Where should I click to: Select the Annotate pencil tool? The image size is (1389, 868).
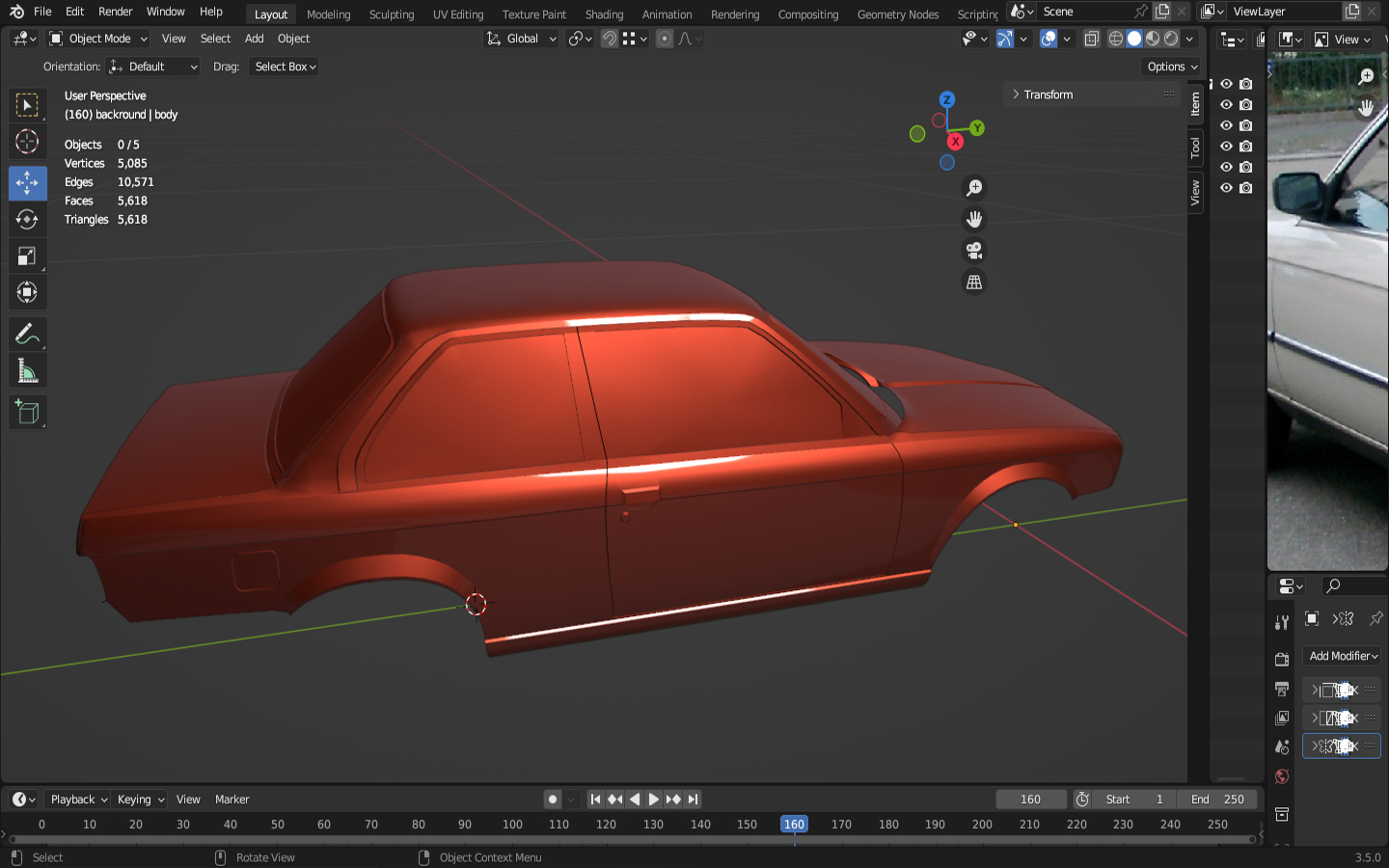tap(27, 335)
